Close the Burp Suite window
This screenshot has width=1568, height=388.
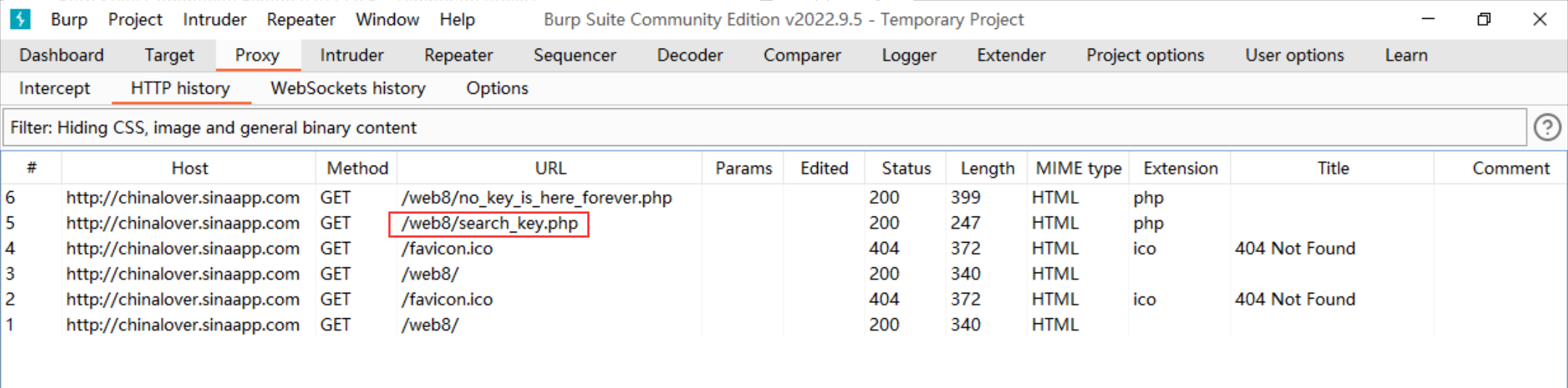pyautogui.click(x=1540, y=20)
